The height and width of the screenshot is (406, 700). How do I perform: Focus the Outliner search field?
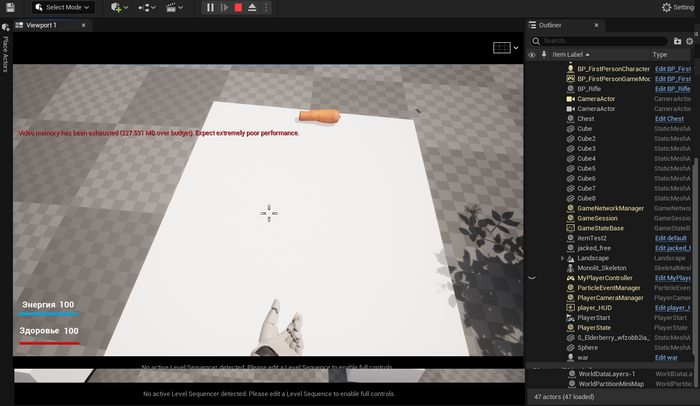click(x=599, y=41)
